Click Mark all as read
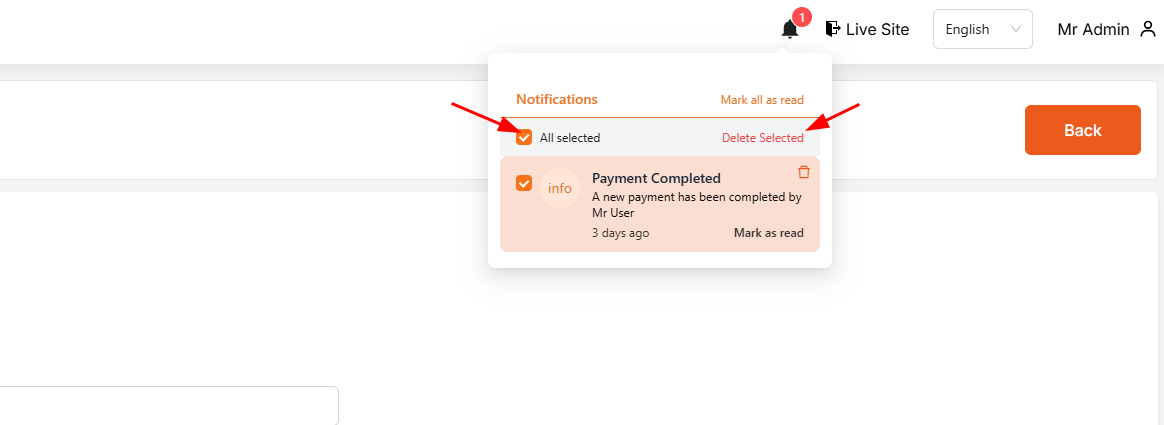Image resolution: width=1164 pixels, height=425 pixels. click(x=762, y=100)
